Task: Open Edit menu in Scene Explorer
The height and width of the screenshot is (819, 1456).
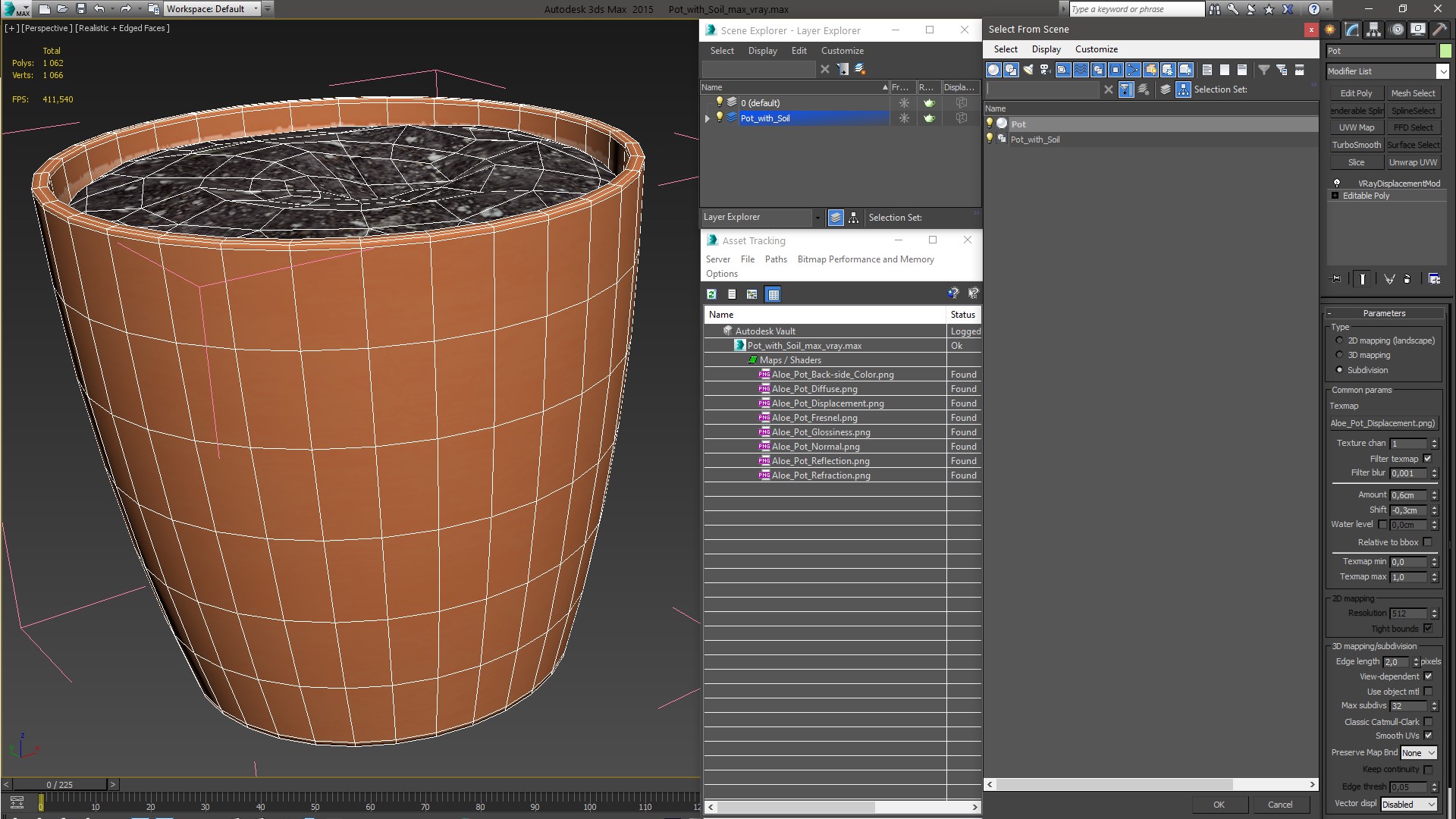Action: pyautogui.click(x=799, y=51)
